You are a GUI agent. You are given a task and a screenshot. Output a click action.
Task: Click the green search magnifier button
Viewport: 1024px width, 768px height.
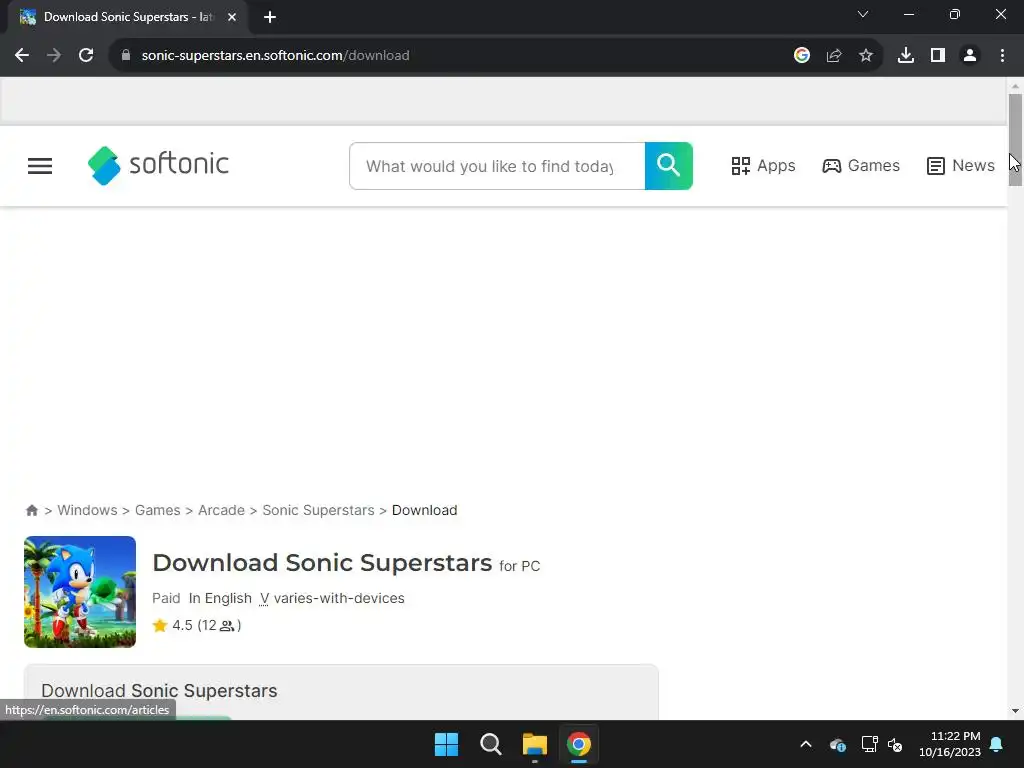point(669,166)
